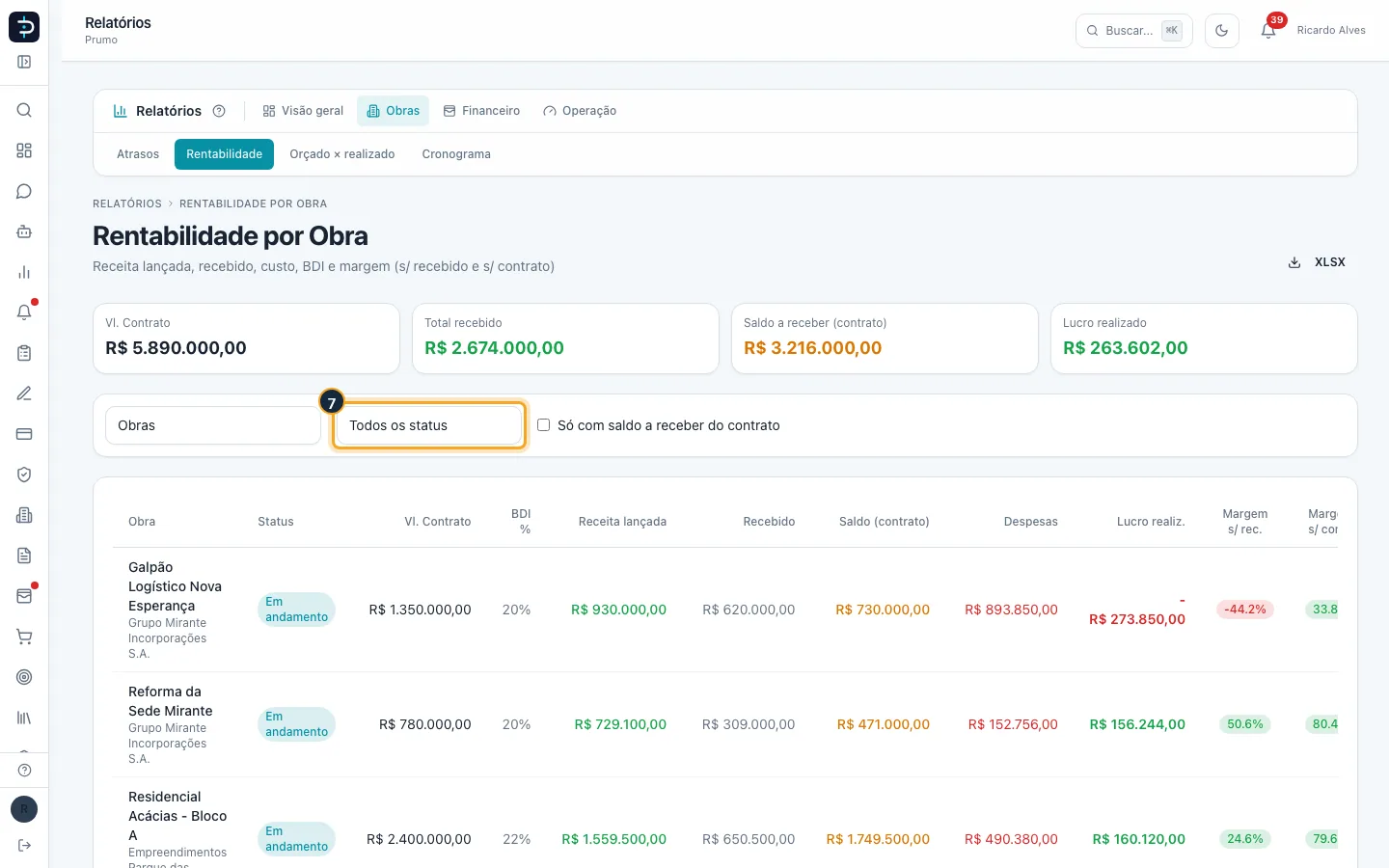
Task: Select the Atrasos sub-tab
Action: 138,154
